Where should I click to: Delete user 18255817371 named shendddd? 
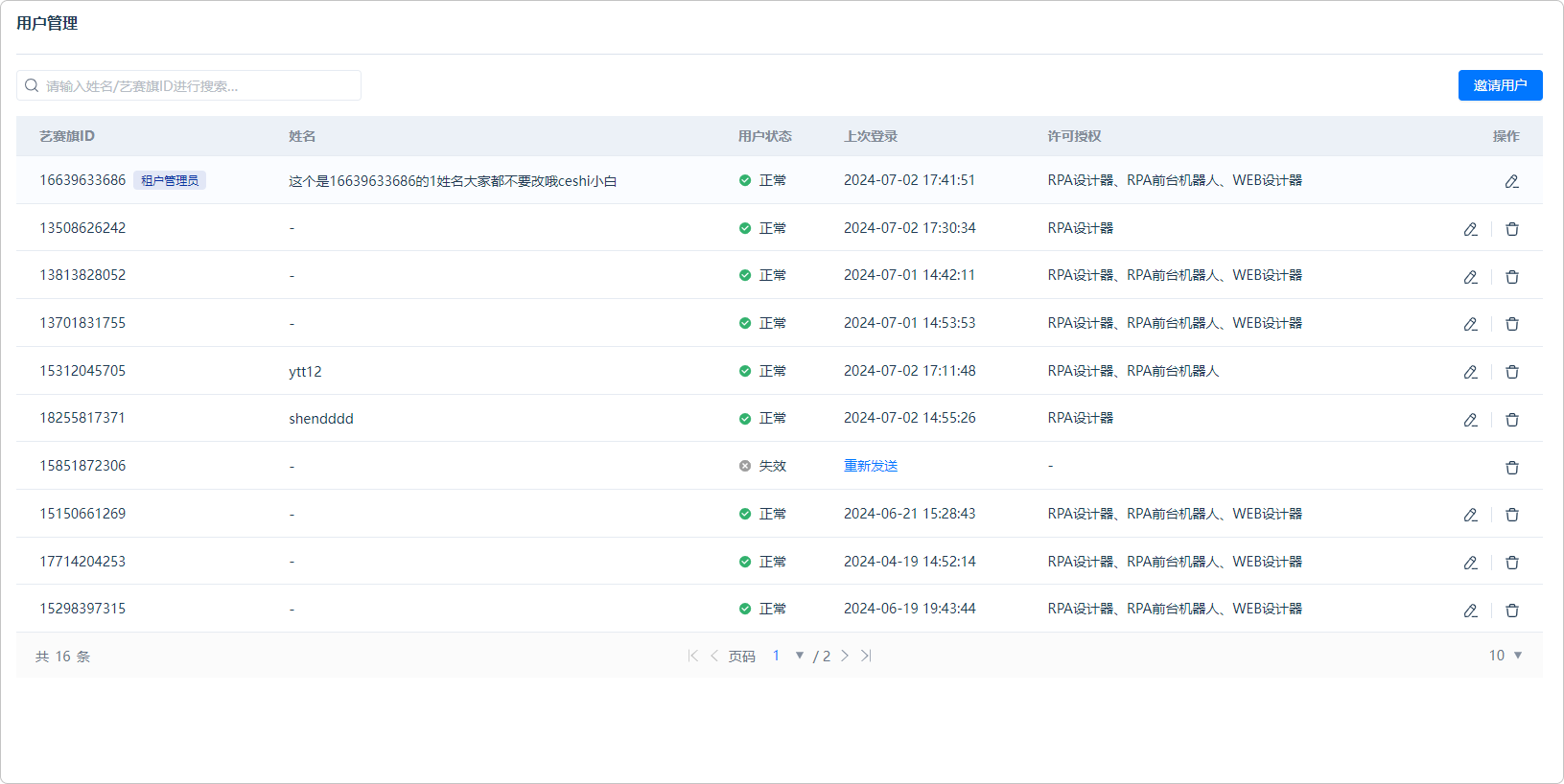click(1512, 420)
